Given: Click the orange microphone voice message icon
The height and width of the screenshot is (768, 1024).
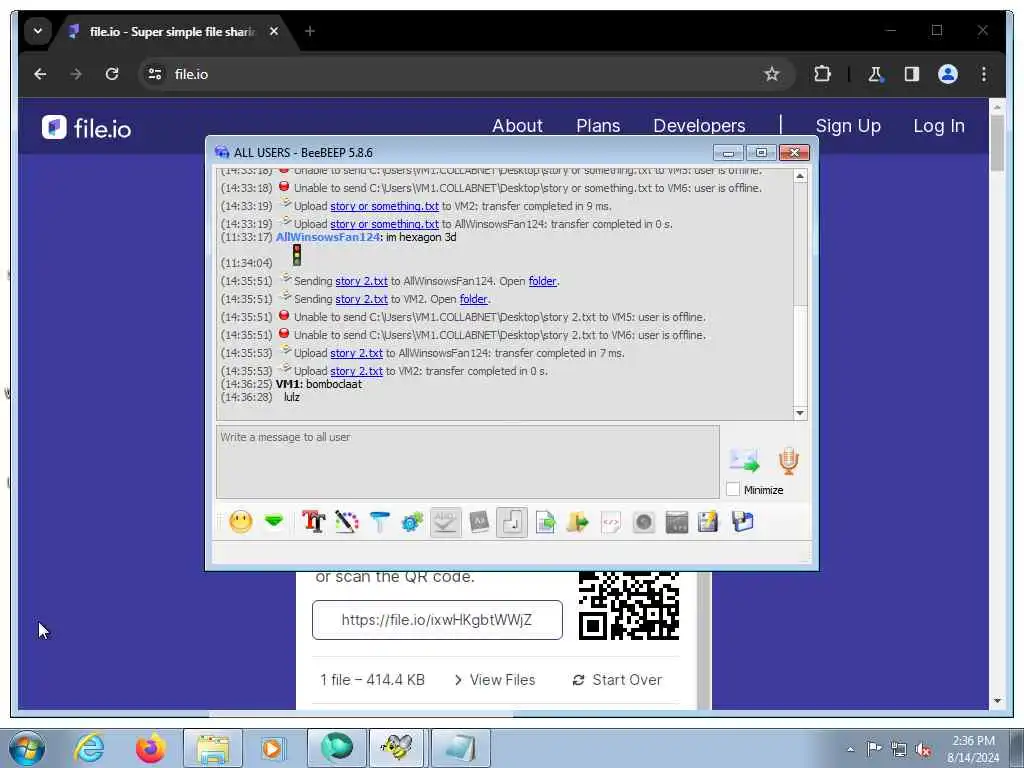Looking at the screenshot, I should coord(789,461).
